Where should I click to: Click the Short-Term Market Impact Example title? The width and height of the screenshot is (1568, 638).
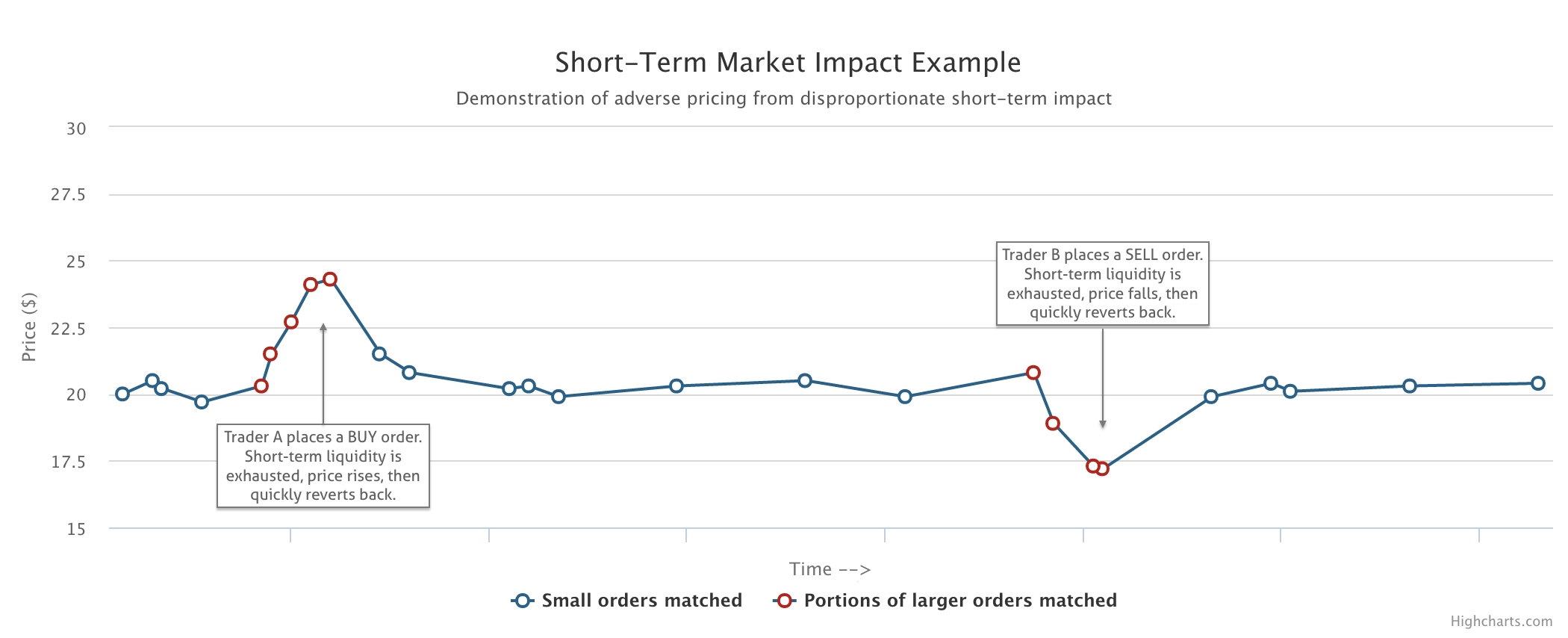[x=788, y=63]
